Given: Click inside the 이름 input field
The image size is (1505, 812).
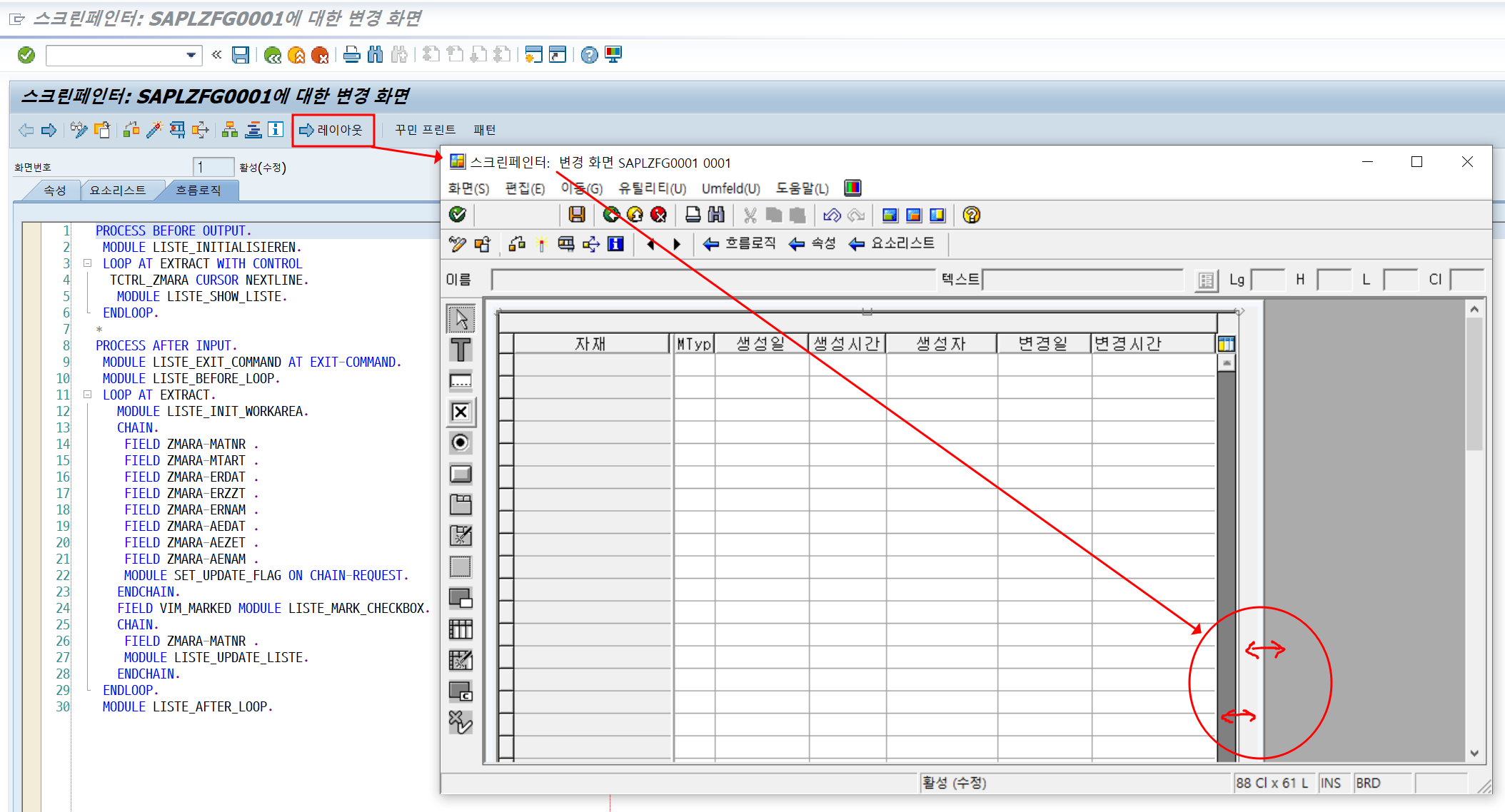Looking at the screenshot, I should [x=714, y=279].
